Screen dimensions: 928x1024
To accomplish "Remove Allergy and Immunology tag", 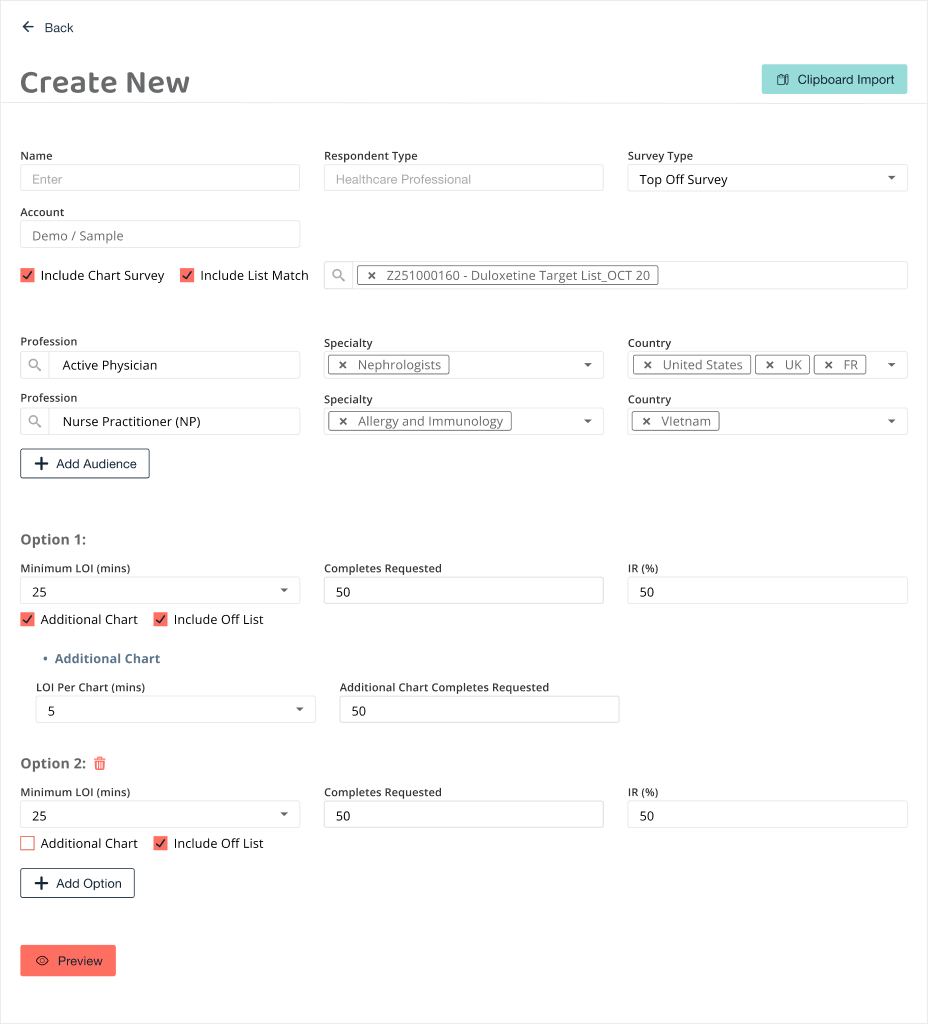I will click(x=343, y=421).
